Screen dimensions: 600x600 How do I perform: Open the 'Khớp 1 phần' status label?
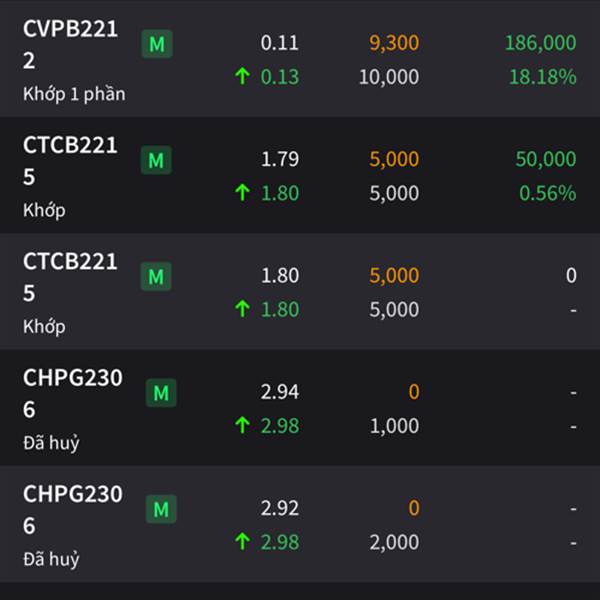click(74, 95)
